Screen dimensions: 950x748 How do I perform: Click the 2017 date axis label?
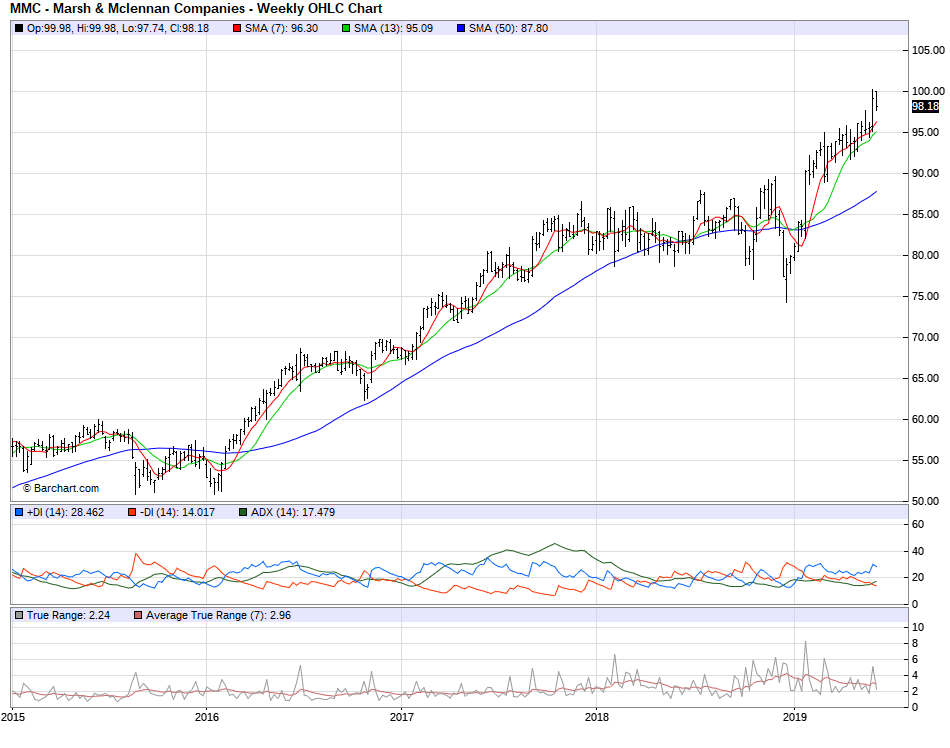tap(402, 718)
